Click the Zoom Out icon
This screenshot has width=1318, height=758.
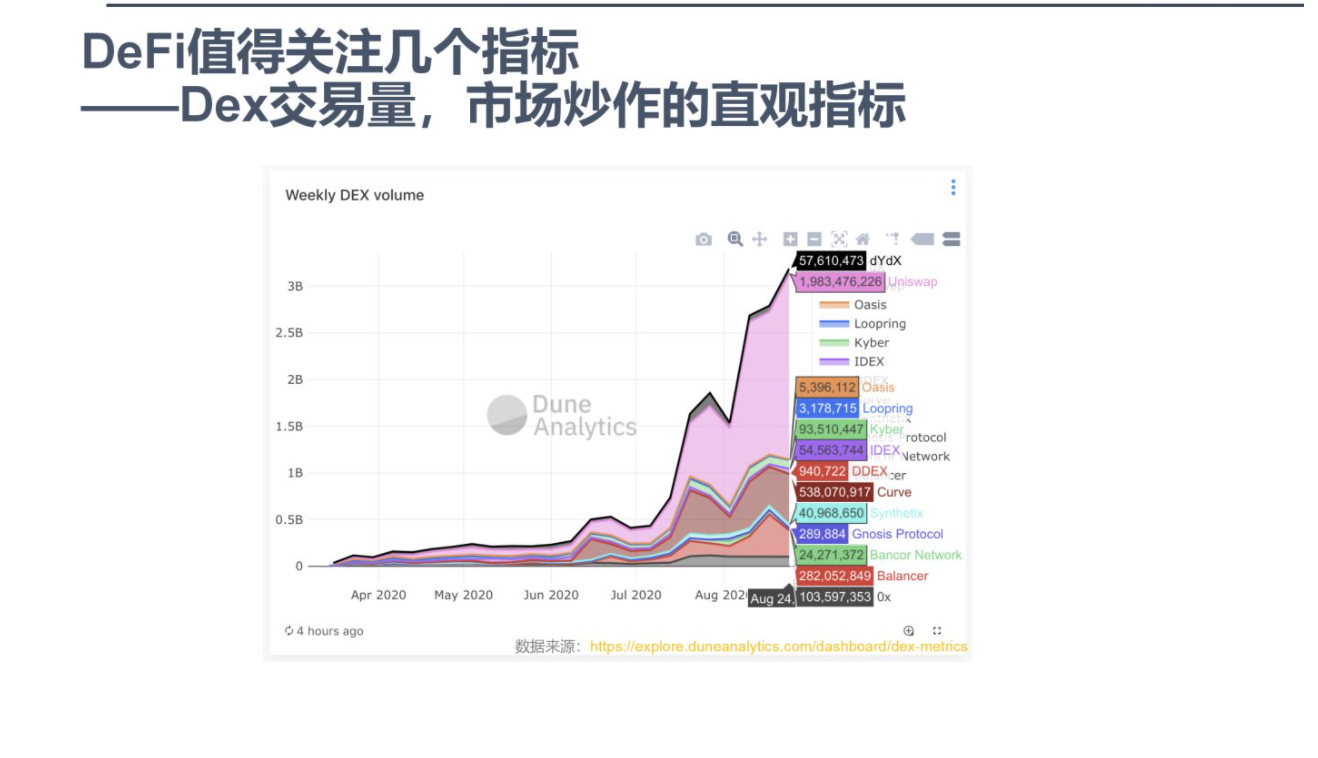pos(812,239)
